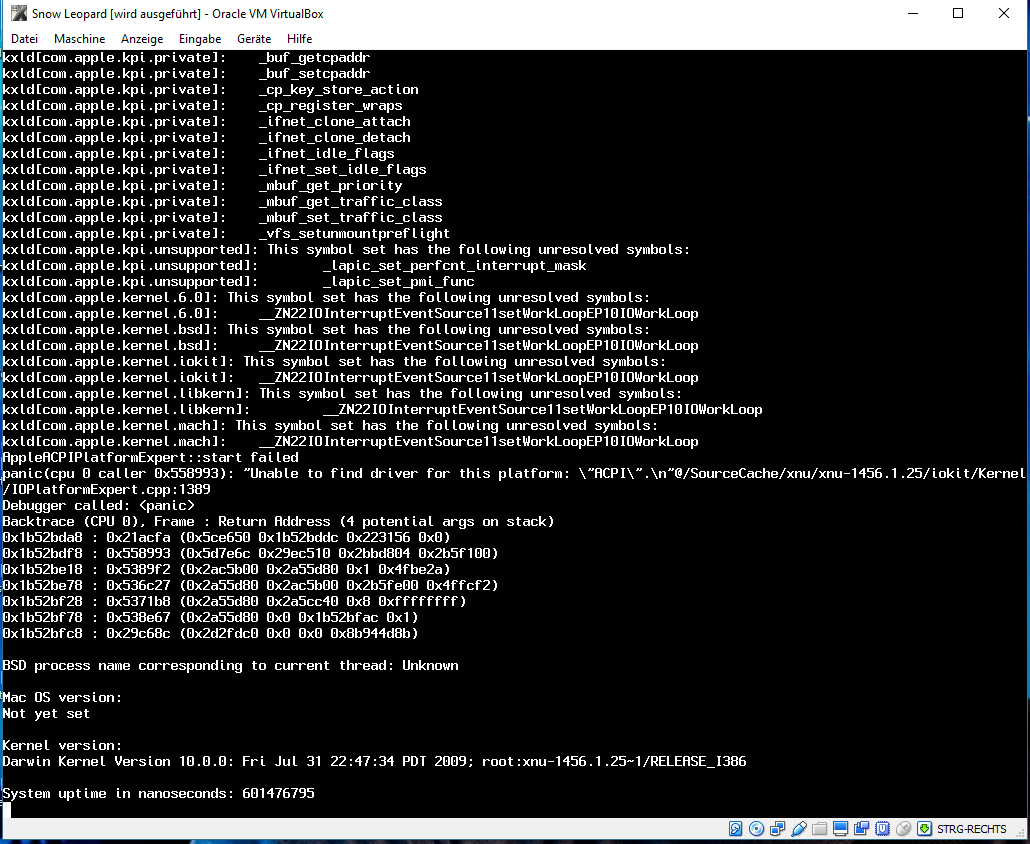
Task: Click the '_mbuf_get_priority' symbol line
Action: pyautogui.click(x=202, y=185)
